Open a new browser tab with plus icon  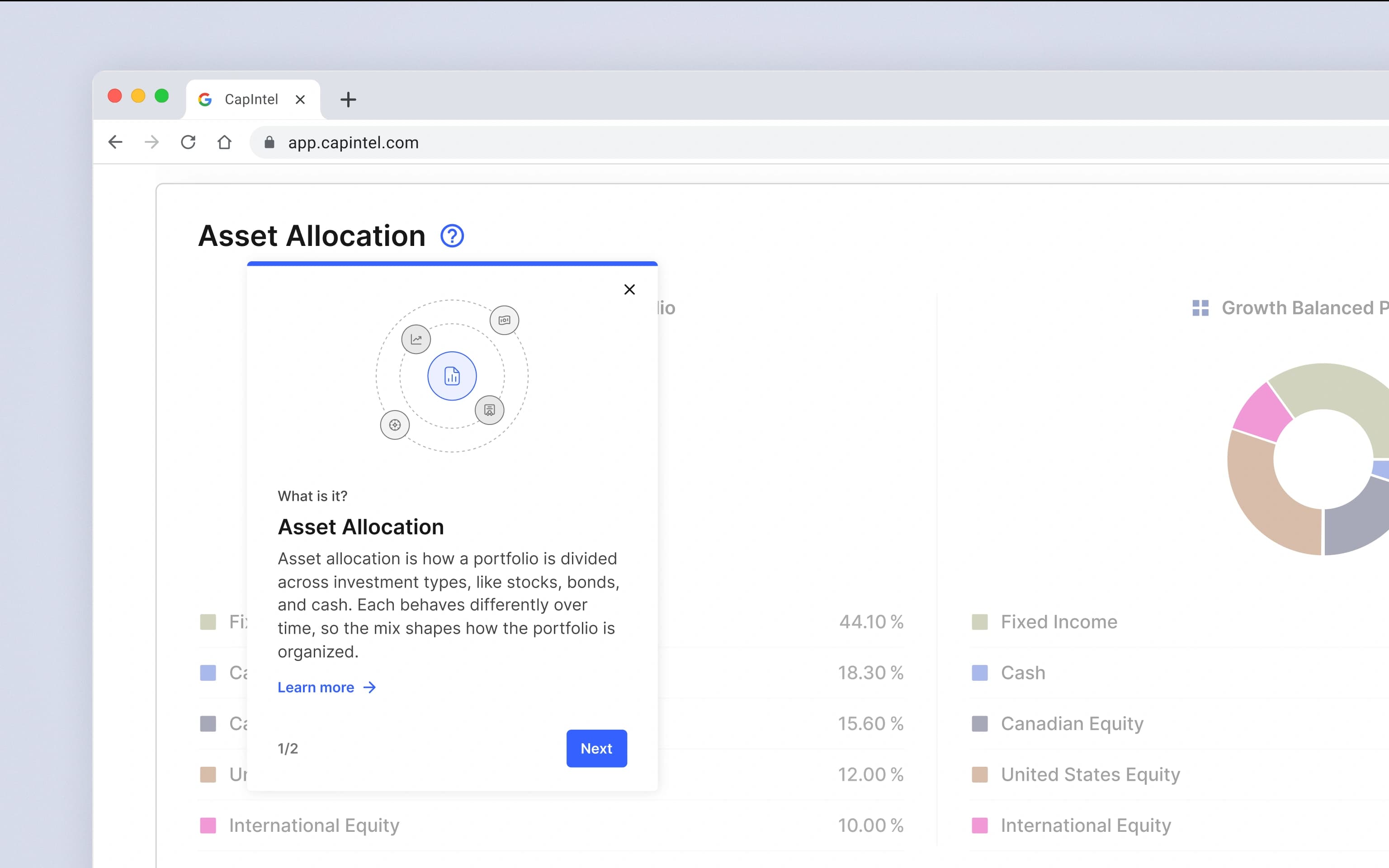[348, 99]
